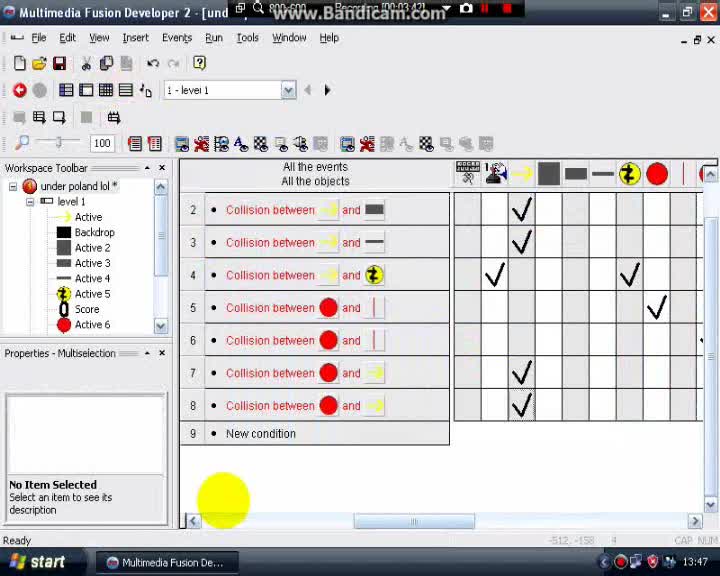Go to previous frame arrow
This screenshot has width=720, height=576.
[x=308, y=90]
